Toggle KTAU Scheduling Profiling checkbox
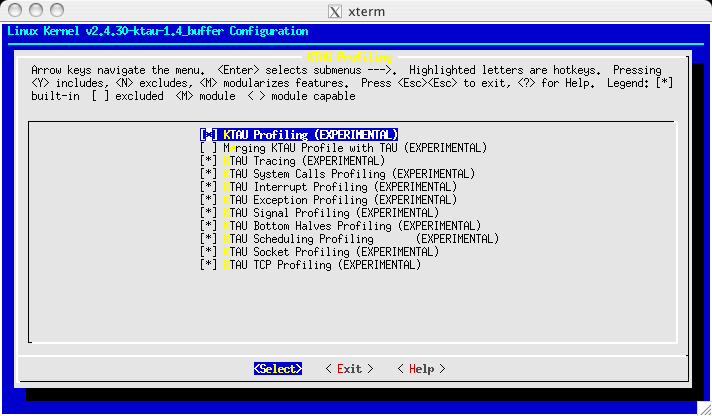712x416 pixels. 208,238
